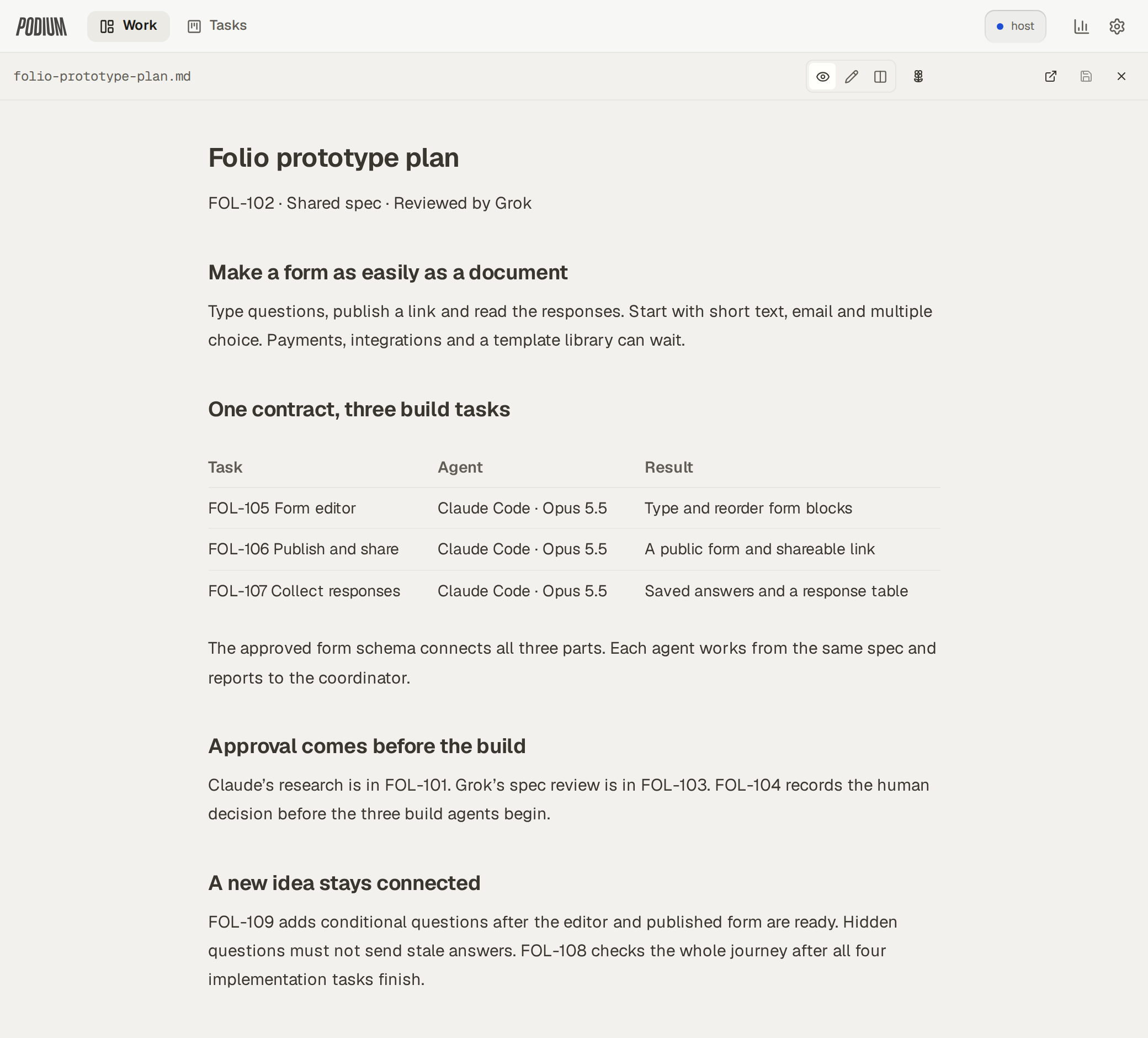Click the Folio prototype plan title
1148x1038 pixels.
pos(333,158)
